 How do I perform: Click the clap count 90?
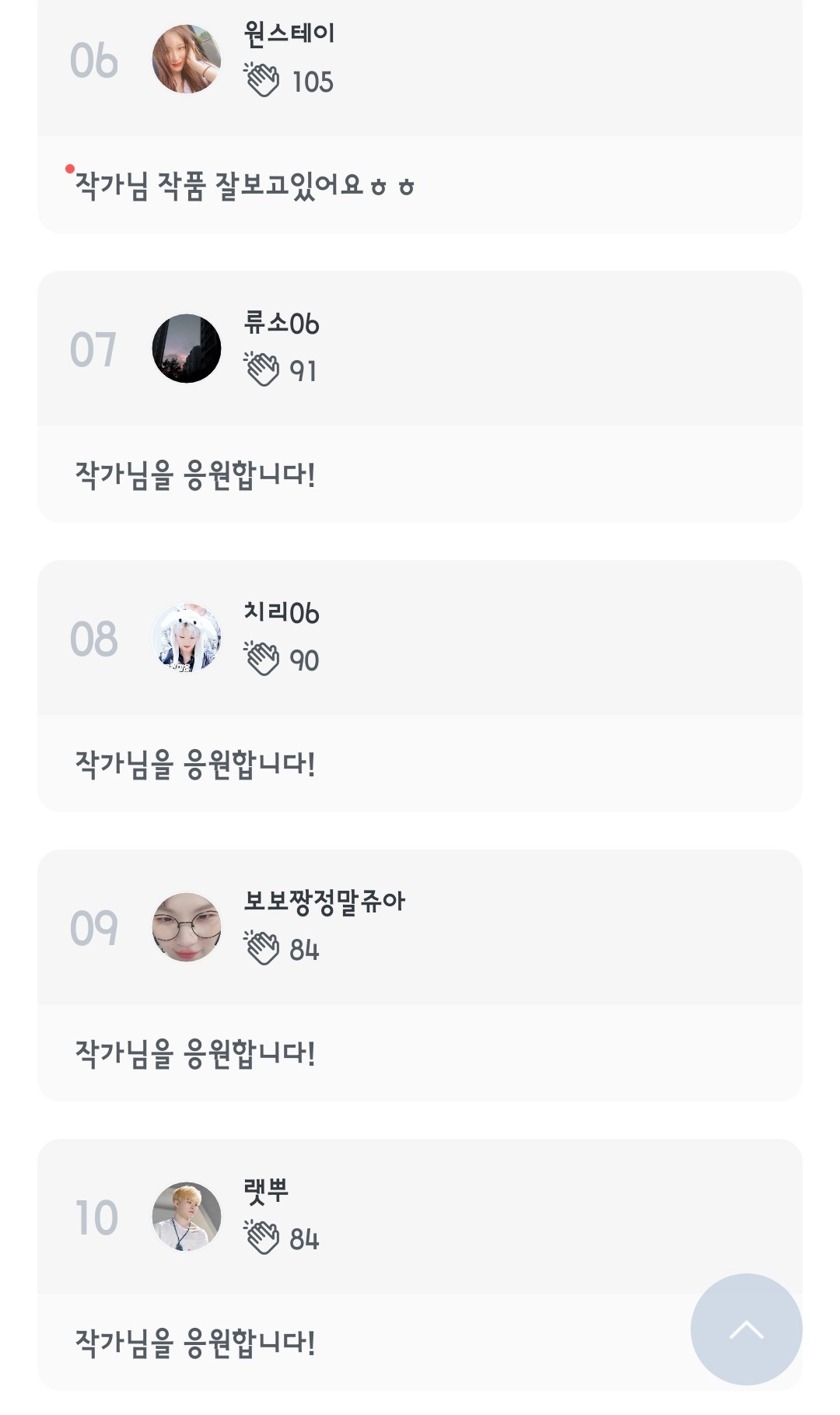[x=304, y=660]
